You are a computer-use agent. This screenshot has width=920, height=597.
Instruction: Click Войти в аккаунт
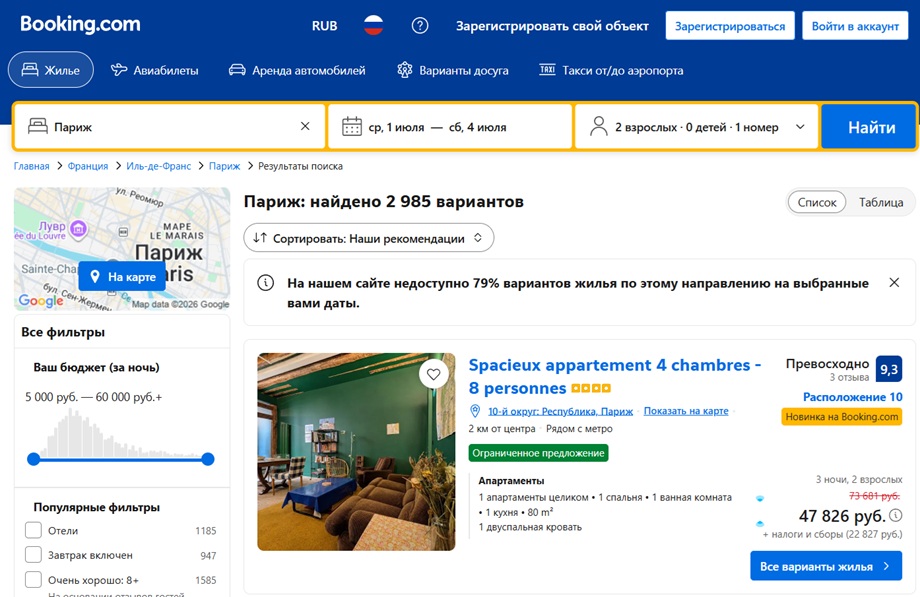(x=855, y=26)
